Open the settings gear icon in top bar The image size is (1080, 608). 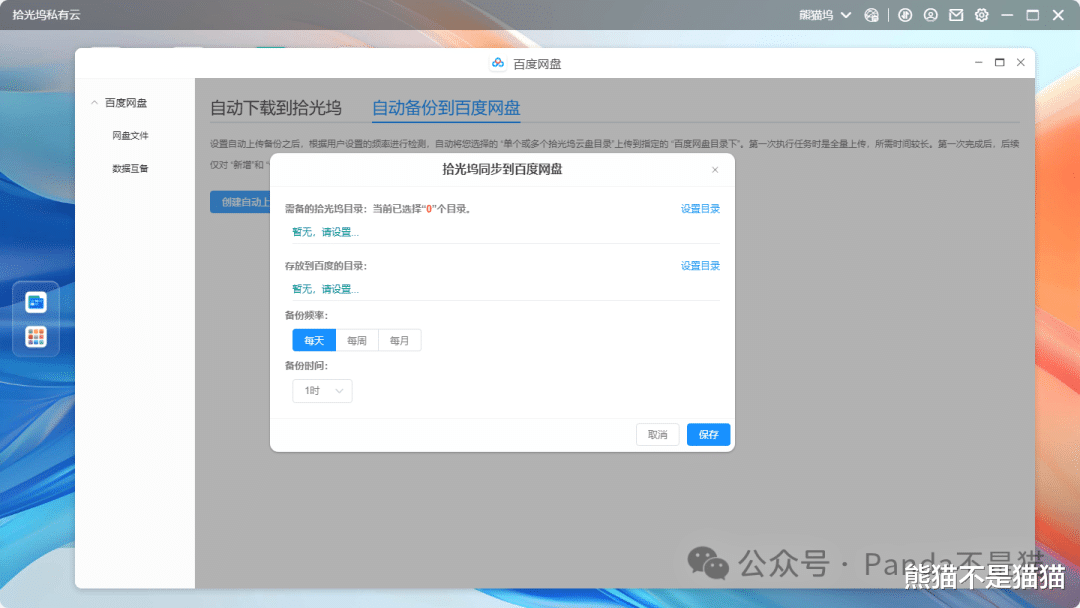tap(982, 15)
